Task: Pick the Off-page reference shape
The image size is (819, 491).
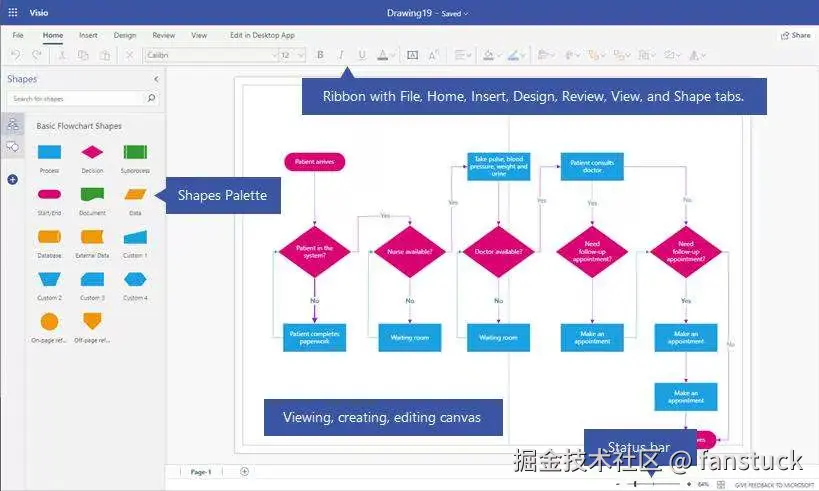Action: pos(92,321)
